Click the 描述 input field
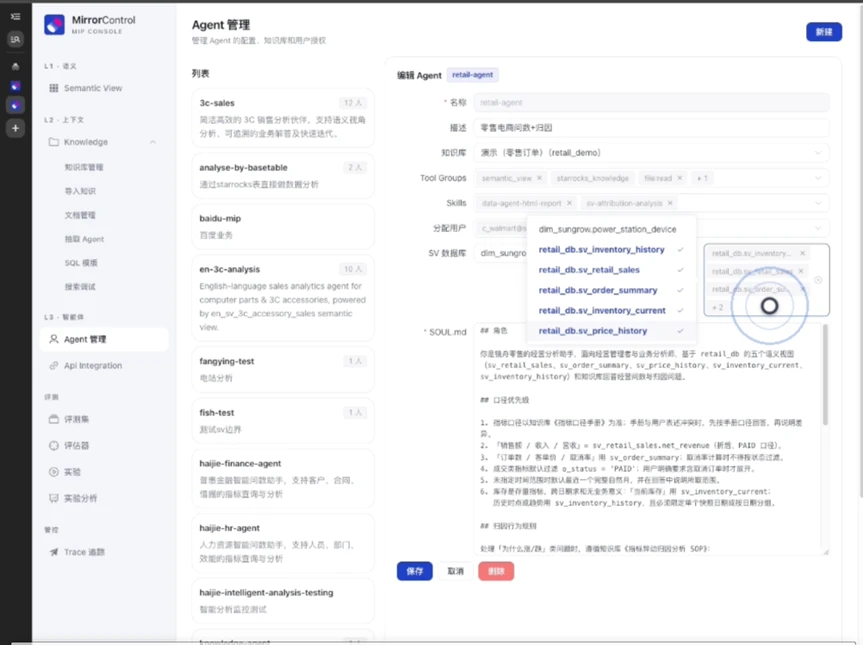 tap(651, 128)
